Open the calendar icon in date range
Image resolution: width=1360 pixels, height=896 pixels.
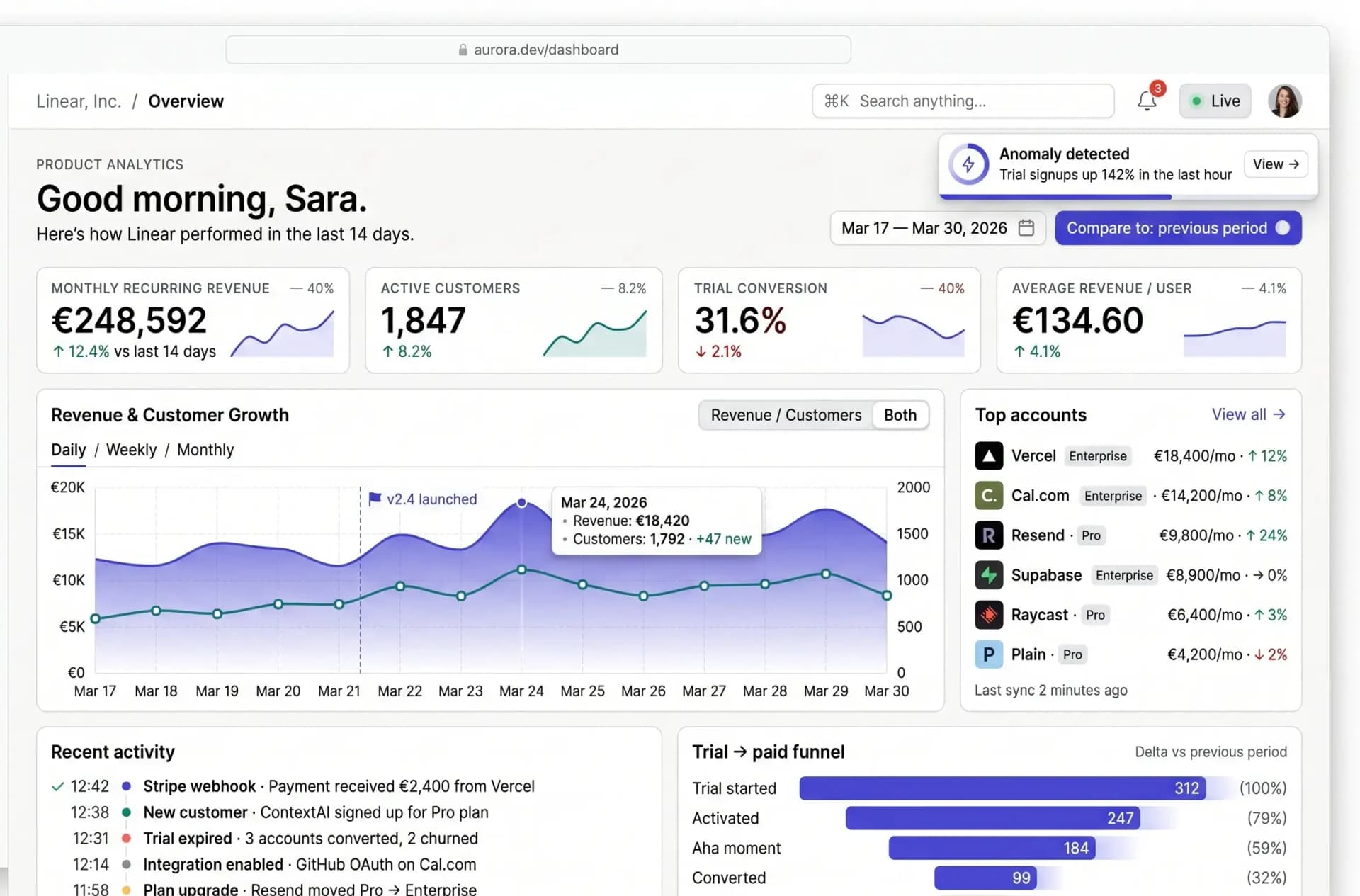(1026, 228)
